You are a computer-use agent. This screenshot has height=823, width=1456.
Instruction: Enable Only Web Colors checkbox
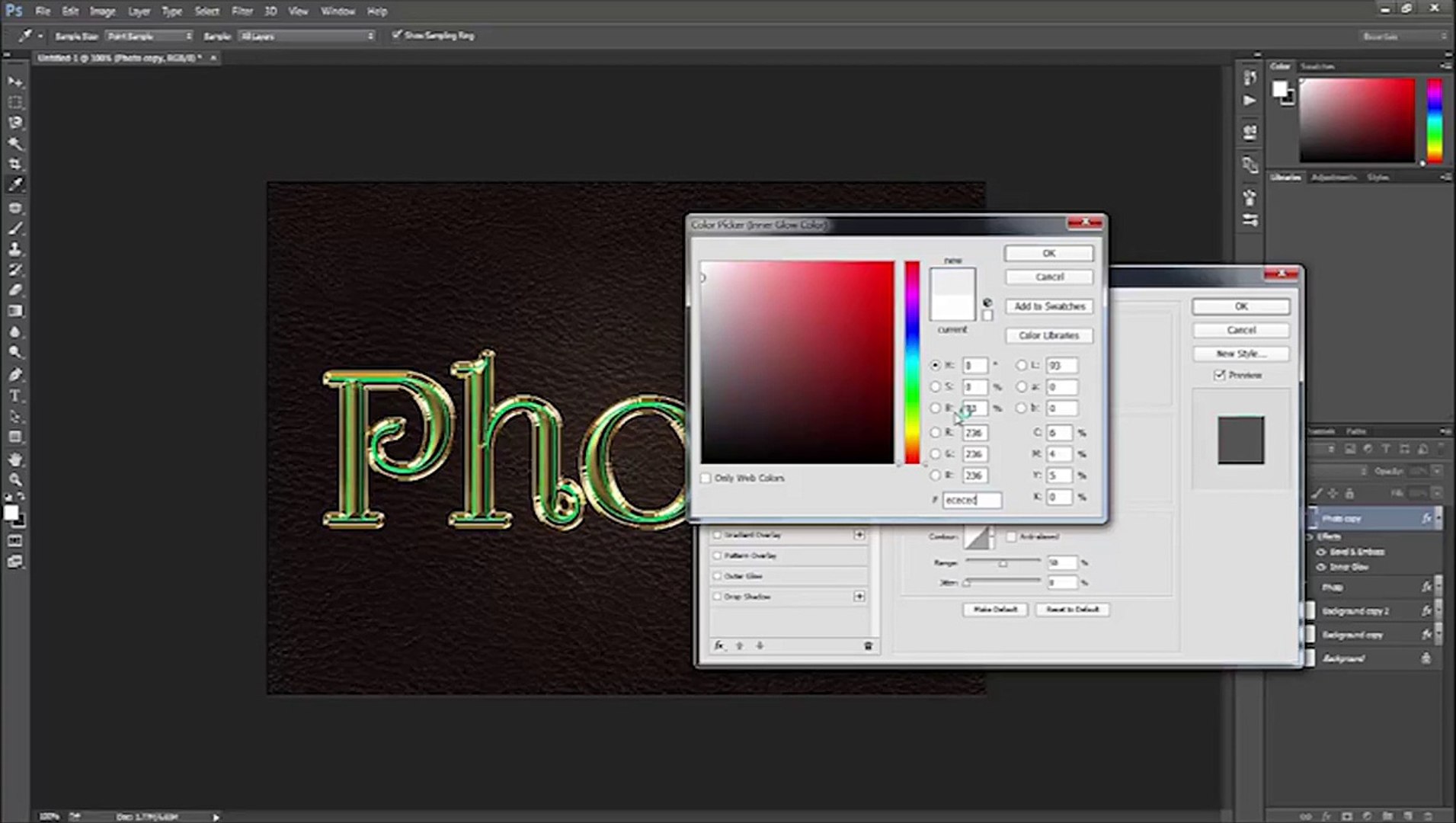(x=706, y=479)
